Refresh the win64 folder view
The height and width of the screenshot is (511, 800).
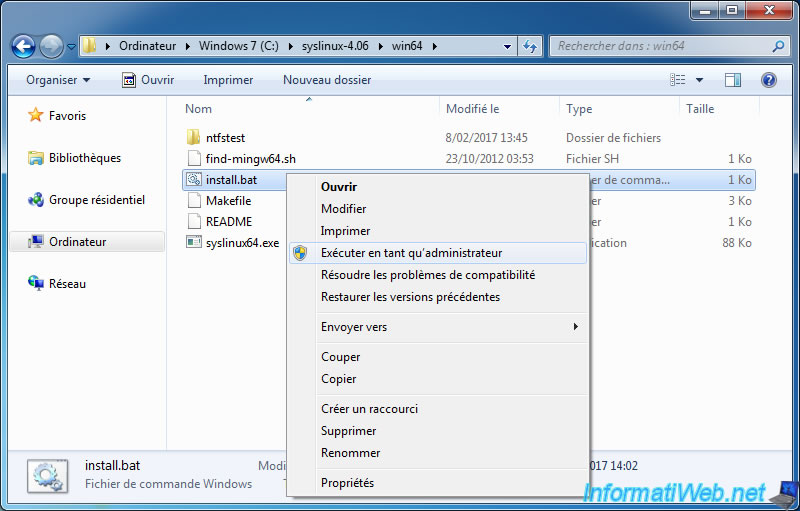coord(530,46)
